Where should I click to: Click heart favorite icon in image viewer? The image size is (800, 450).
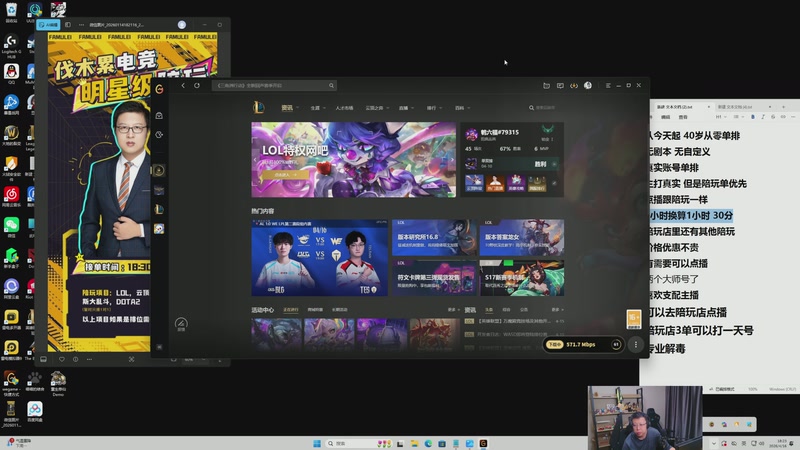pos(62,359)
